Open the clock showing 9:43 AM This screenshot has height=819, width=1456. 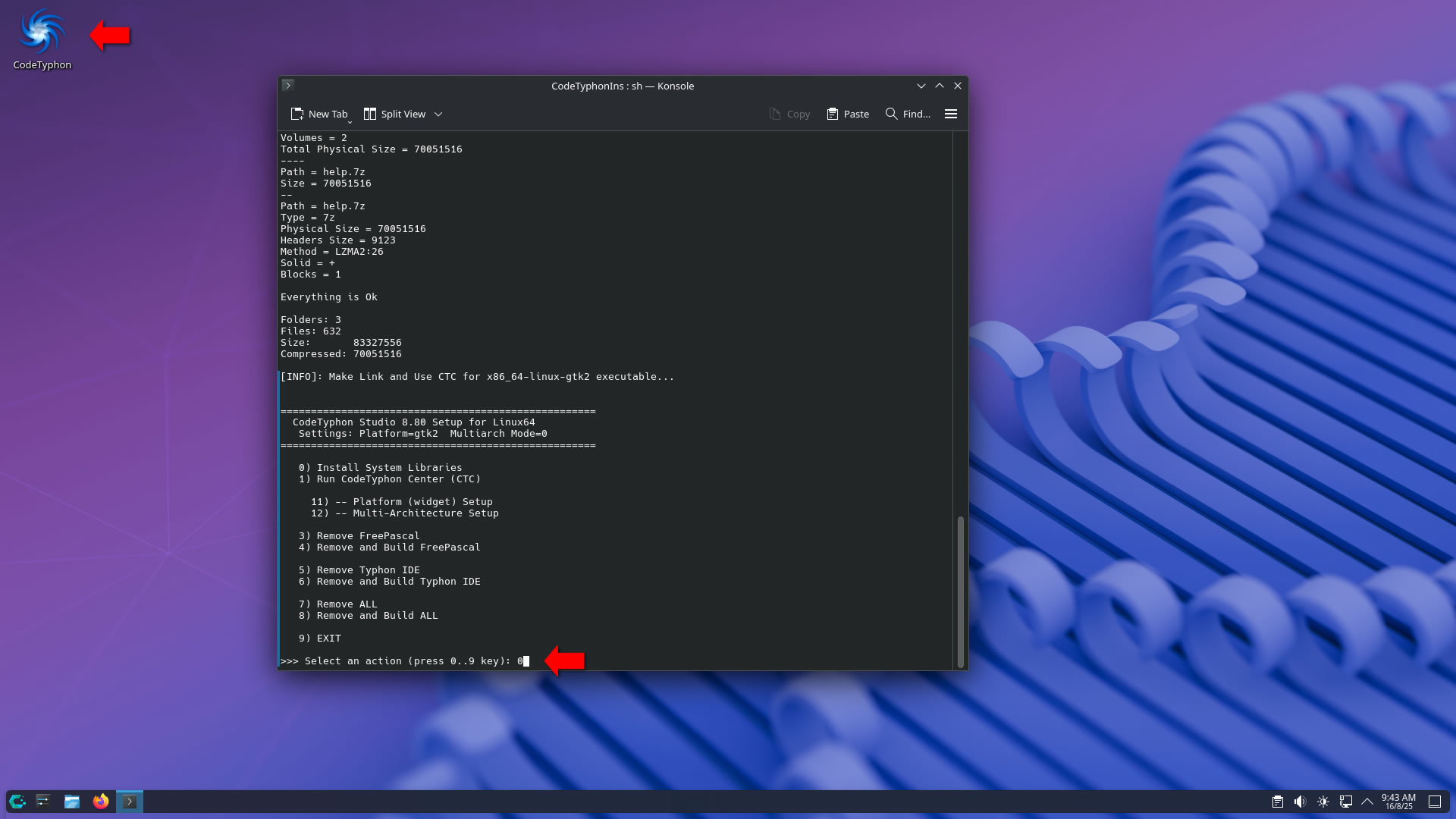[x=1398, y=802]
